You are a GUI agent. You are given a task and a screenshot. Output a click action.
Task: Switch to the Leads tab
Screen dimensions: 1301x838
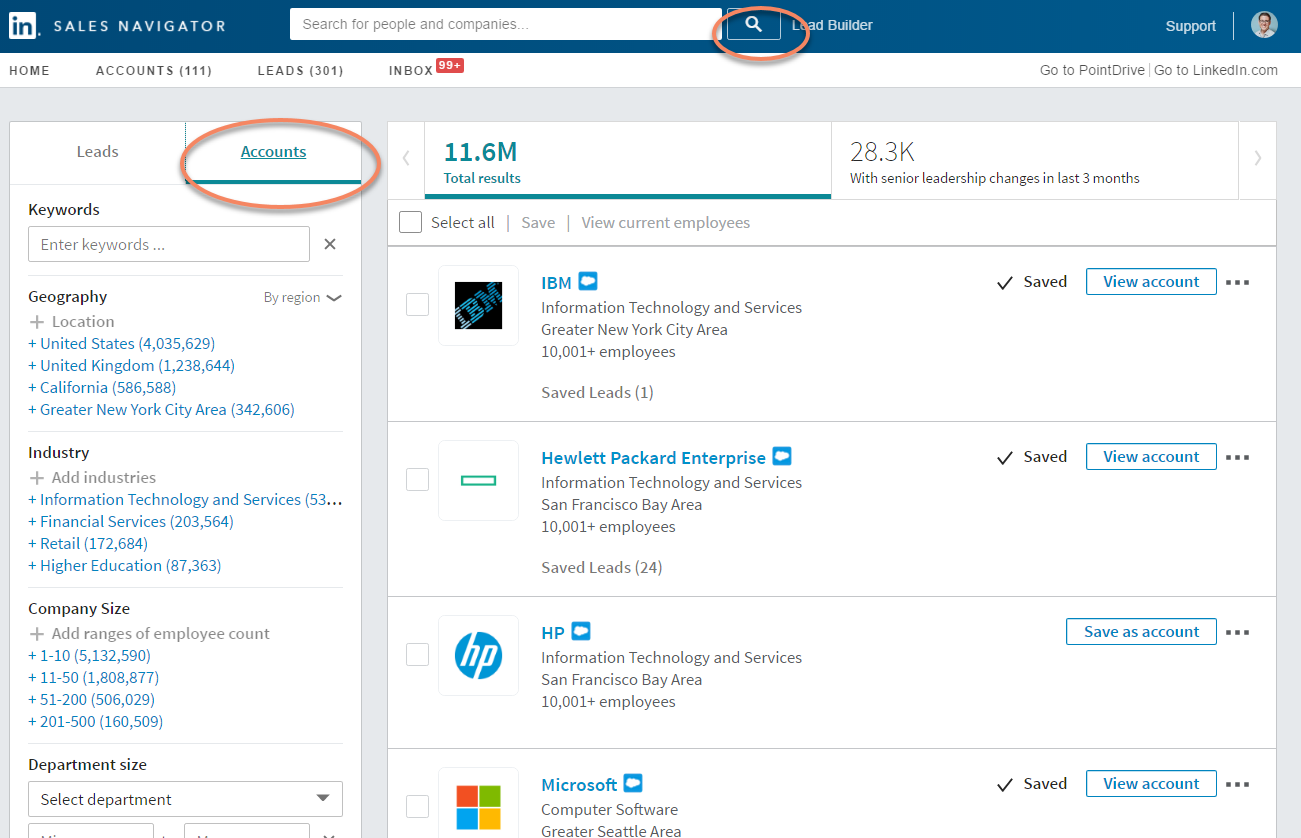pyautogui.click(x=97, y=152)
